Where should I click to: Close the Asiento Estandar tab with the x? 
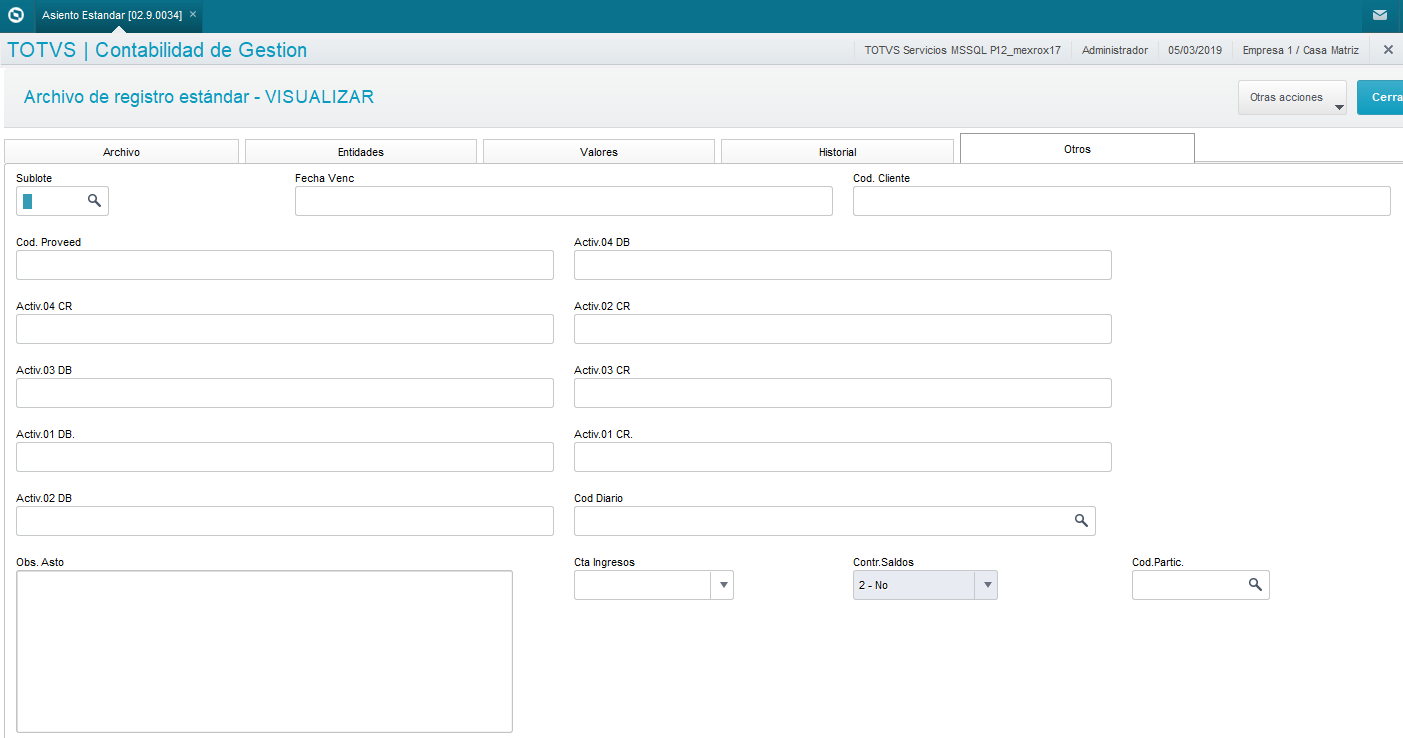(x=193, y=14)
